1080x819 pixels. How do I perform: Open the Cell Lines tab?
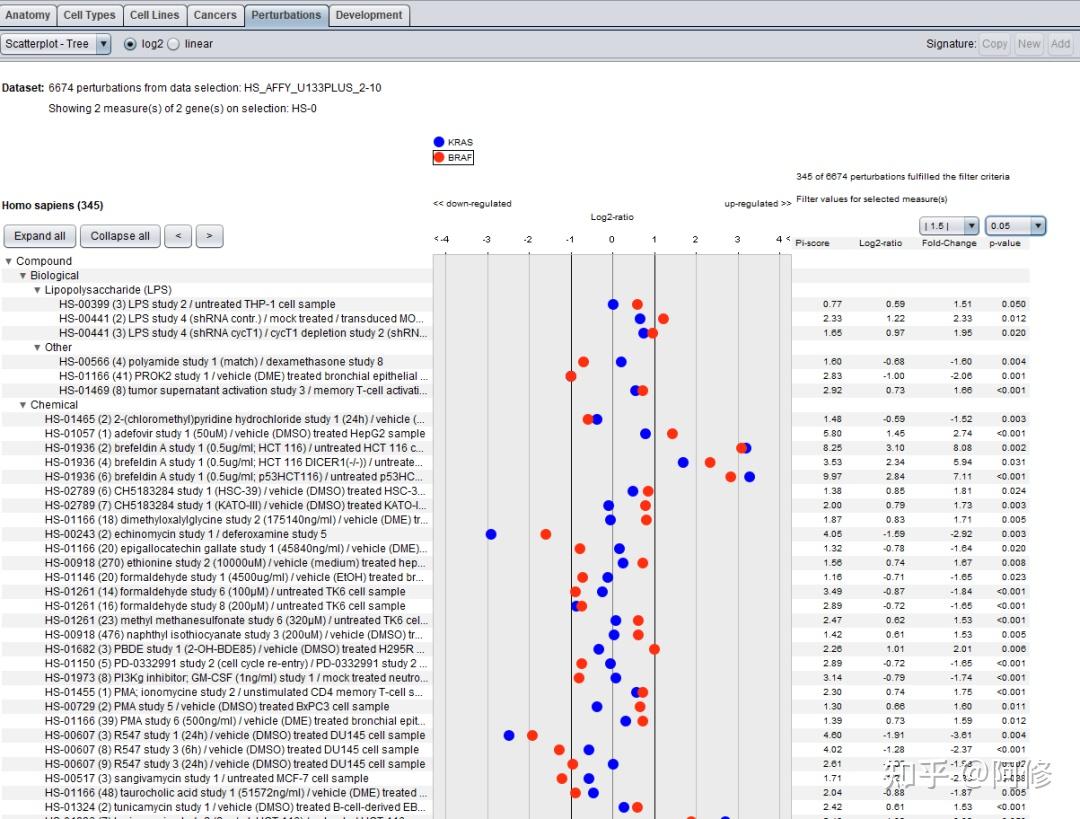[154, 15]
